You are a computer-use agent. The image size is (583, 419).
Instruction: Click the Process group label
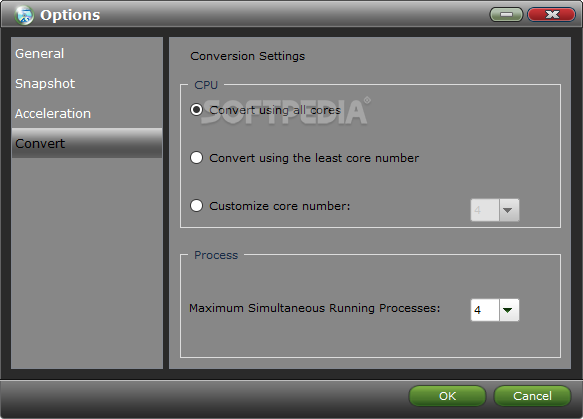point(216,255)
